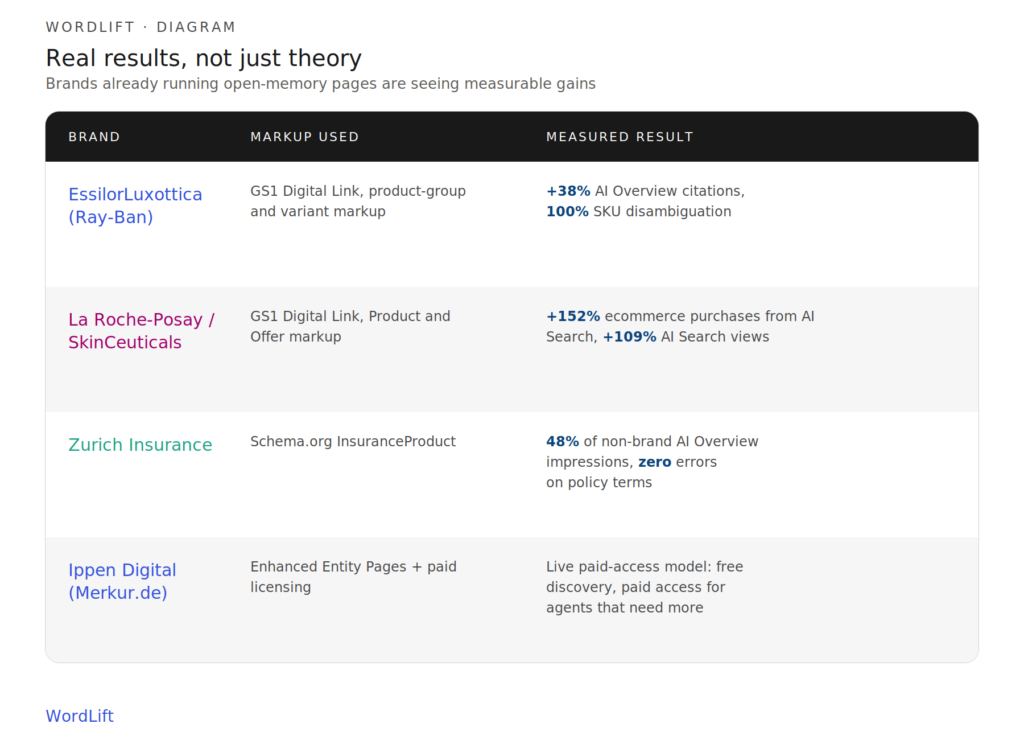Select the BRAND column header
This screenshot has height=740, width=1024.
(x=95, y=137)
